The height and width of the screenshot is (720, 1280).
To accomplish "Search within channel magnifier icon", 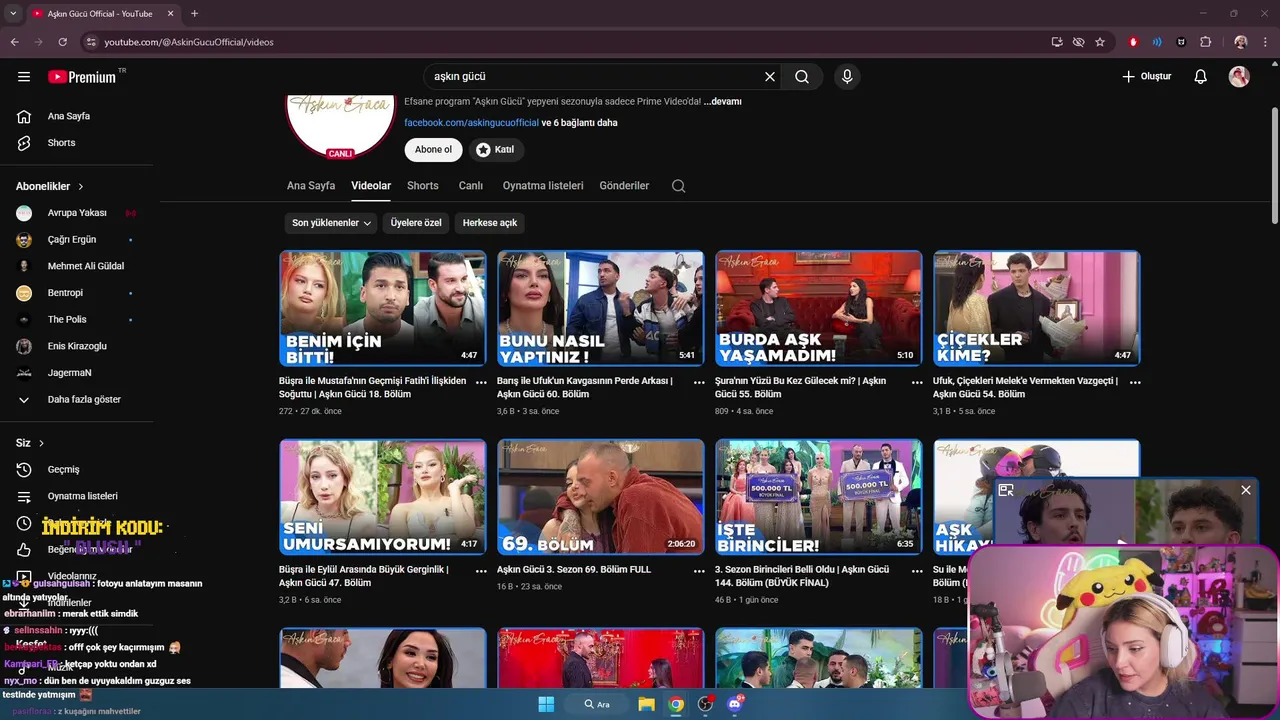I will tap(678, 186).
